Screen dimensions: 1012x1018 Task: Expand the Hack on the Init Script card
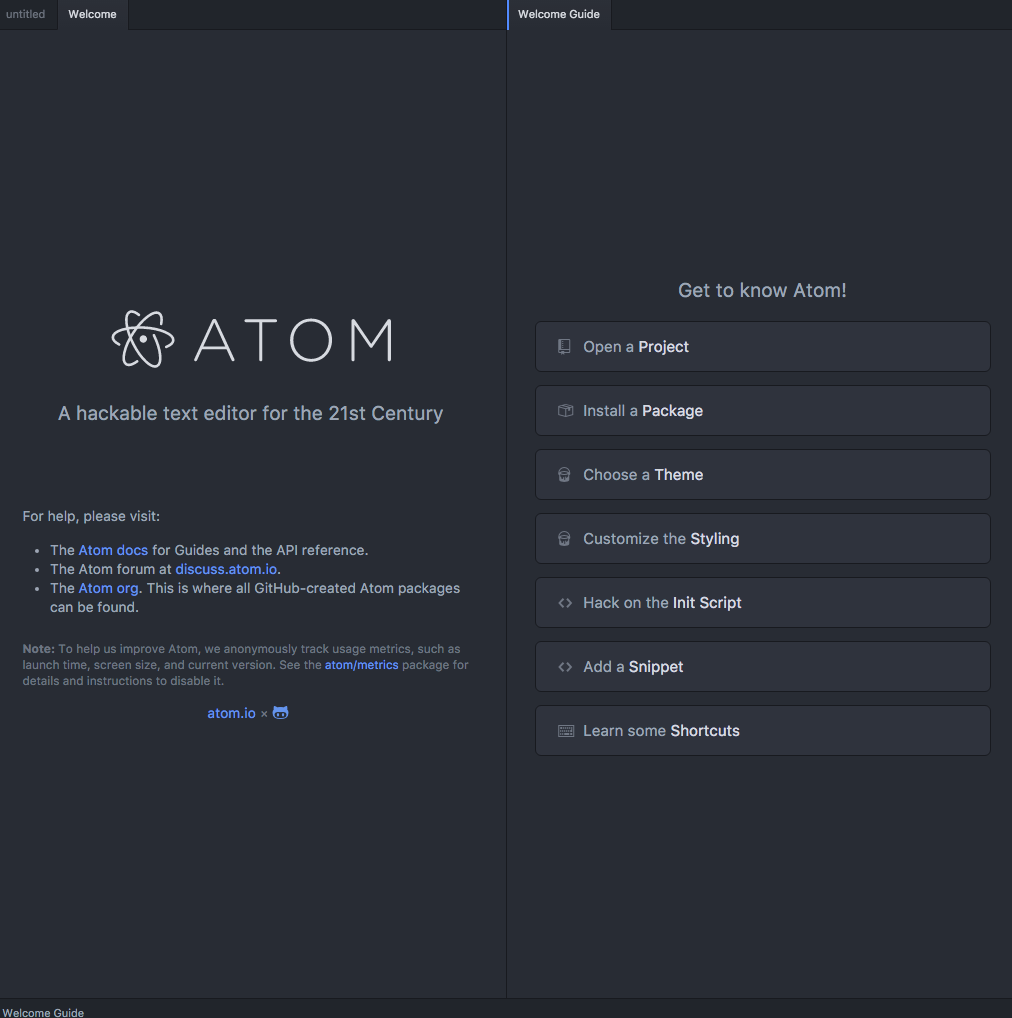763,602
